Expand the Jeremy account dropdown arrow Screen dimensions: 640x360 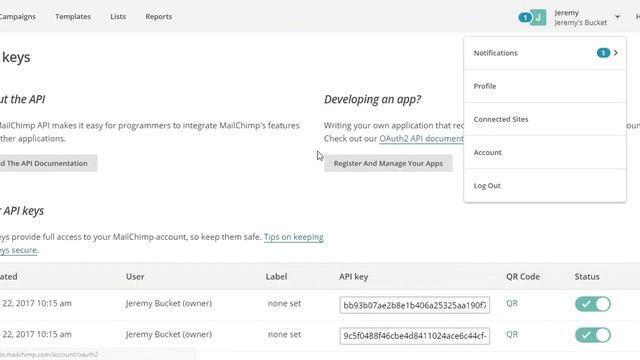point(617,17)
